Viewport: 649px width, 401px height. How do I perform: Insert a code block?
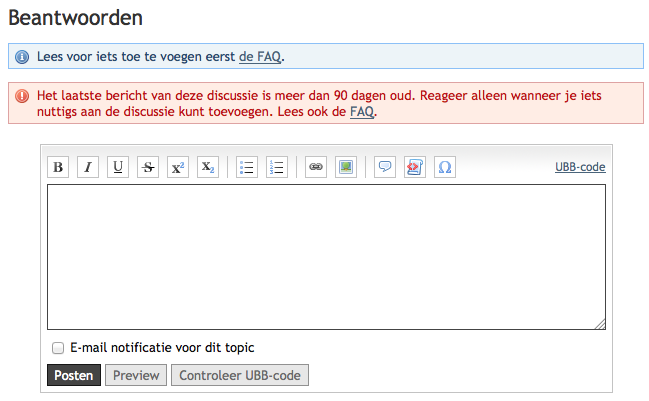coord(415,167)
